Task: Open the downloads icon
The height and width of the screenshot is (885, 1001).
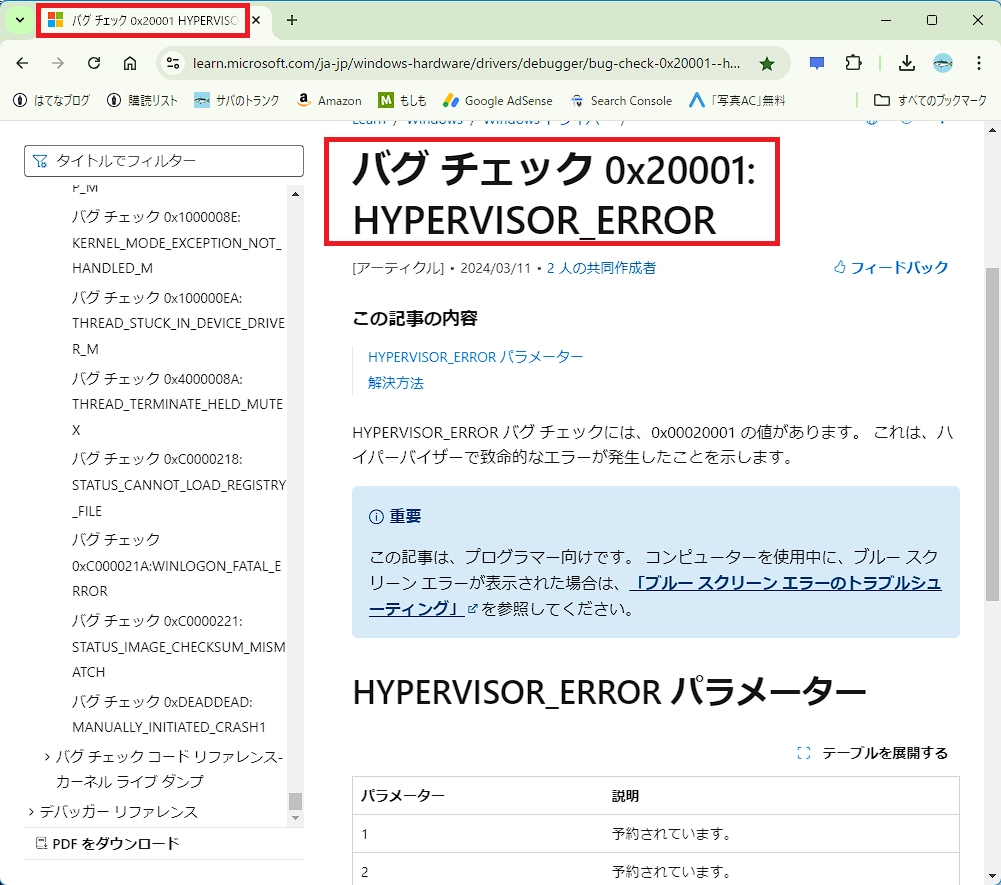Action: [907, 63]
